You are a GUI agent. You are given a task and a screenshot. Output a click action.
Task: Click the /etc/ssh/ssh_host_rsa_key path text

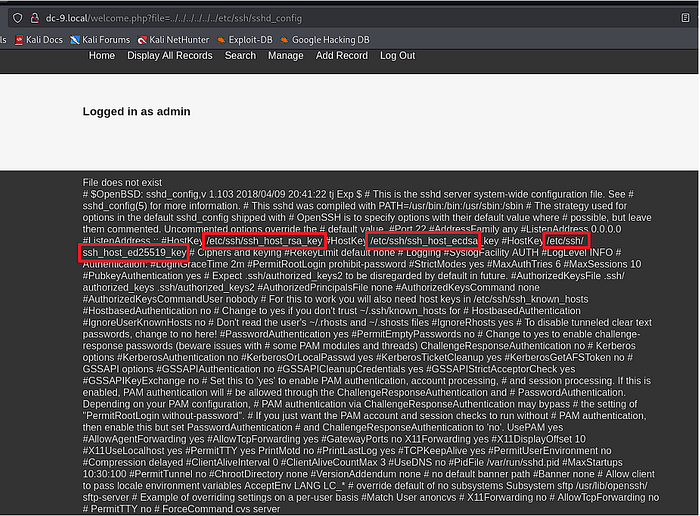264,241
